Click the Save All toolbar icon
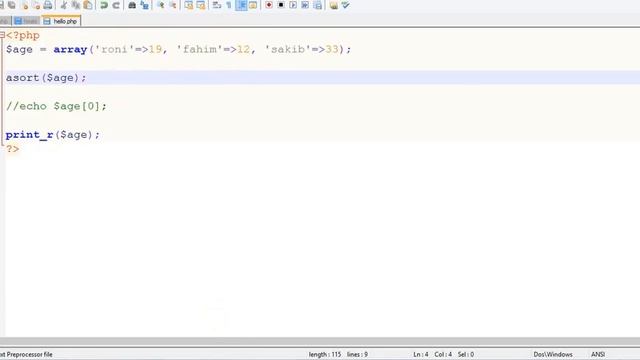 coord(11,5)
